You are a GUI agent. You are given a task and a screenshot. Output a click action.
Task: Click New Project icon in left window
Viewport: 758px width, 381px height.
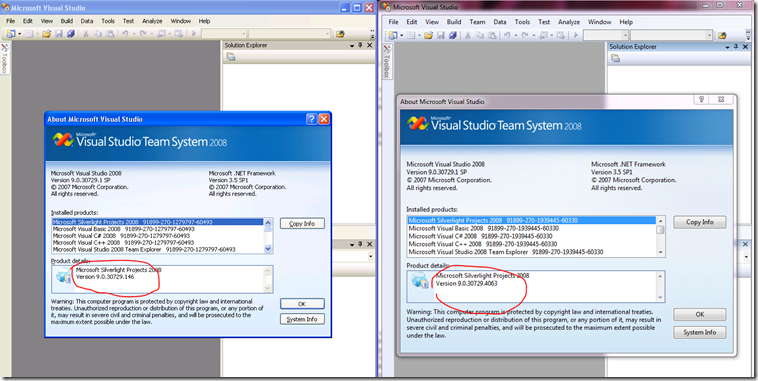coord(11,34)
